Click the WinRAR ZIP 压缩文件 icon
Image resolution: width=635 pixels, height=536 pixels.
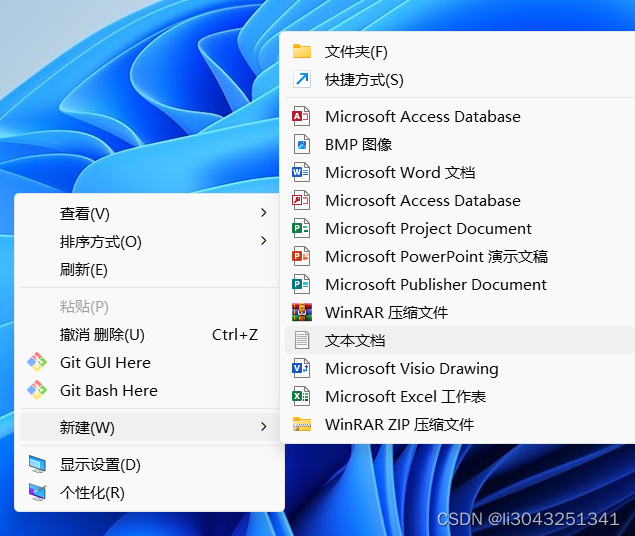[x=302, y=424]
